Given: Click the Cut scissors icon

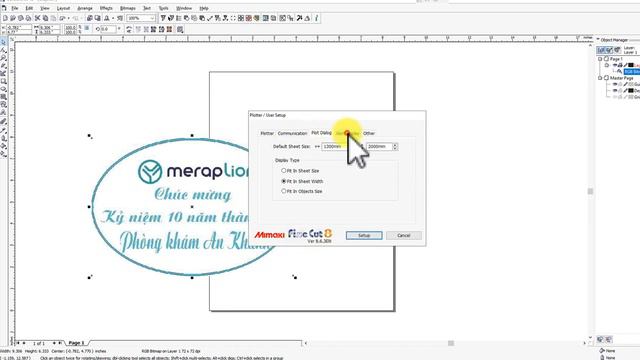Looking at the screenshot, I should [x=38, y=18].
